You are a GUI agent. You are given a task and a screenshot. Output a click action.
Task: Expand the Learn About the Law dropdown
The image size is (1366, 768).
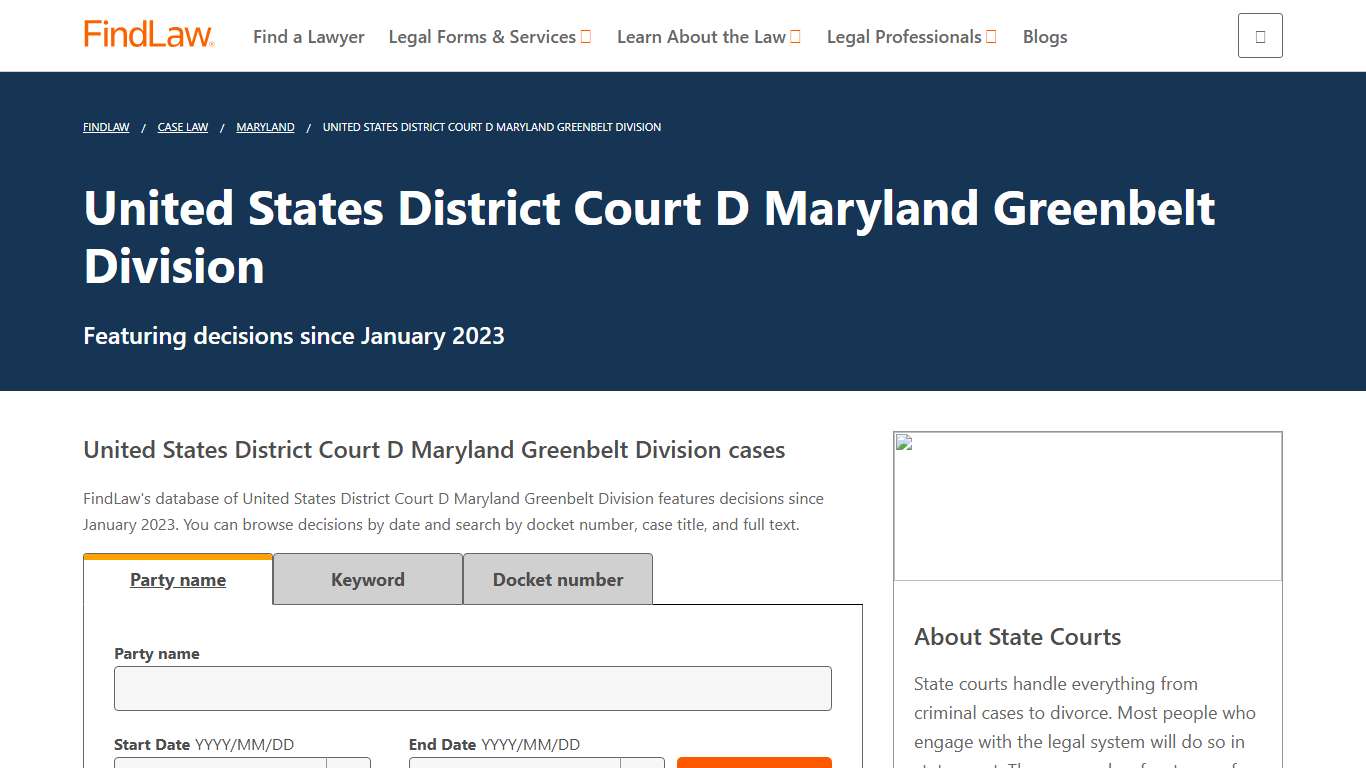coord(708,36)
